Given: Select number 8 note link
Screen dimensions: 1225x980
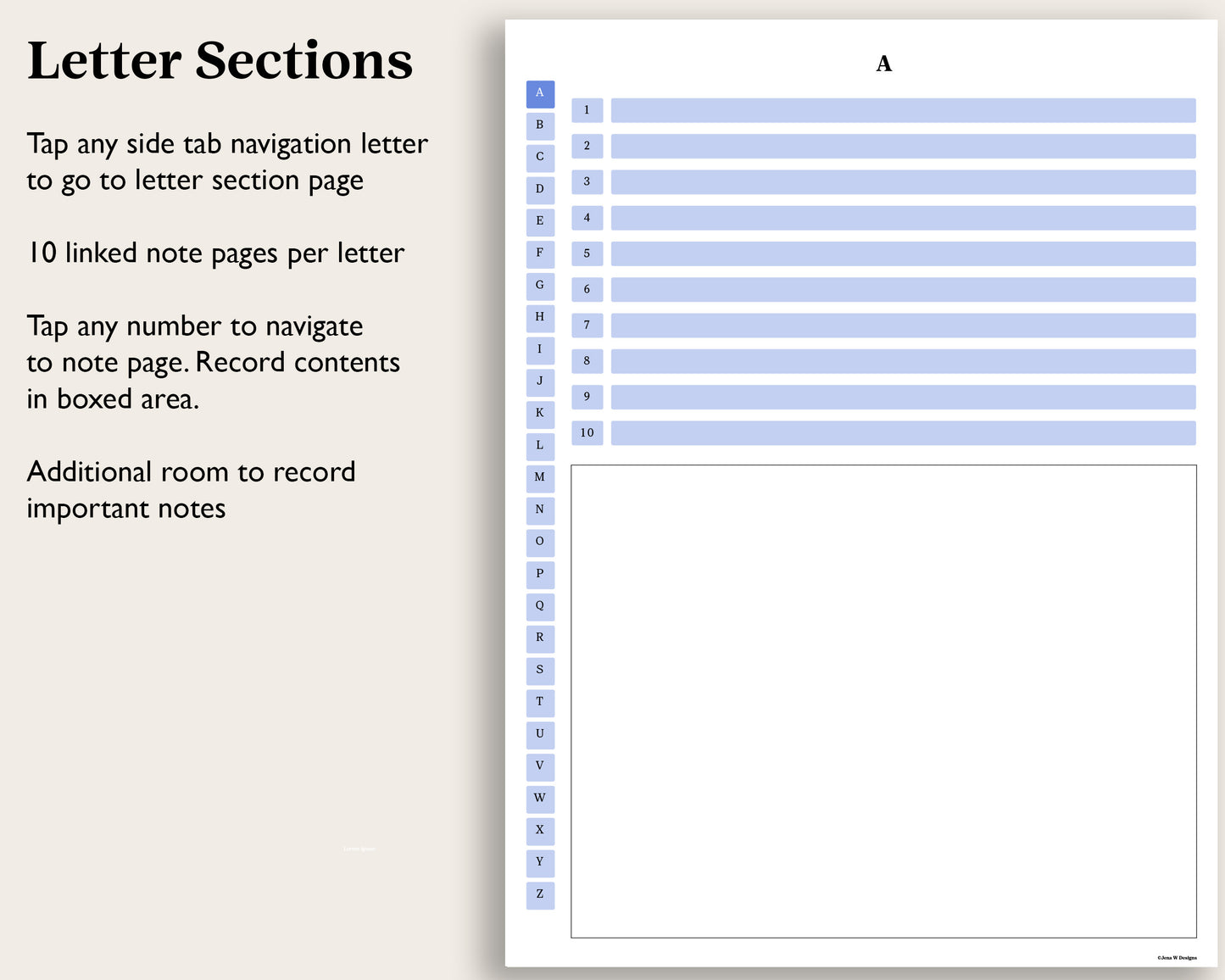Looking at the screenshot, I should click(x=587, y=361).
